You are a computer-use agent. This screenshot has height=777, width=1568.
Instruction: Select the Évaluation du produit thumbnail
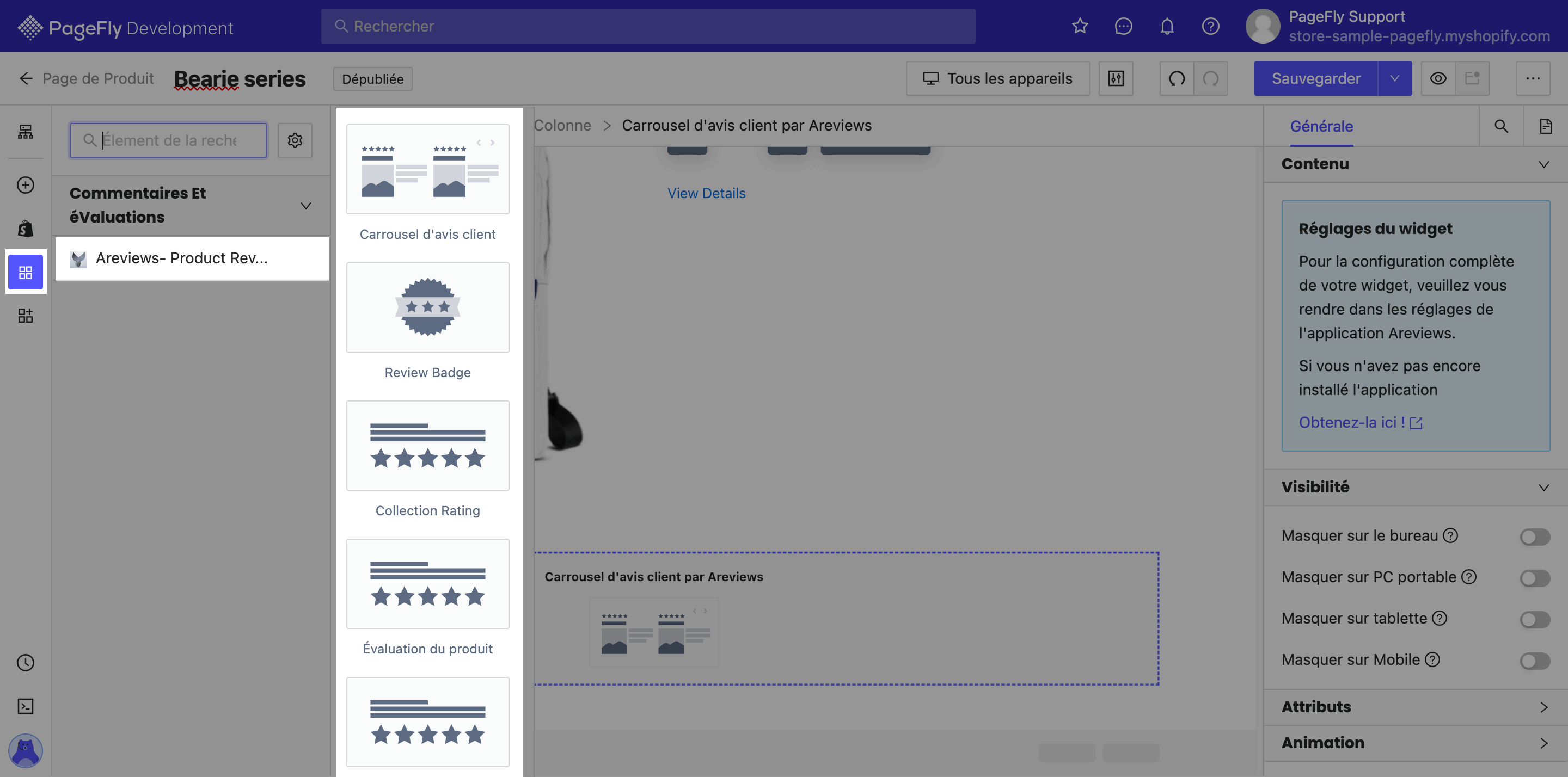point(427,583)
